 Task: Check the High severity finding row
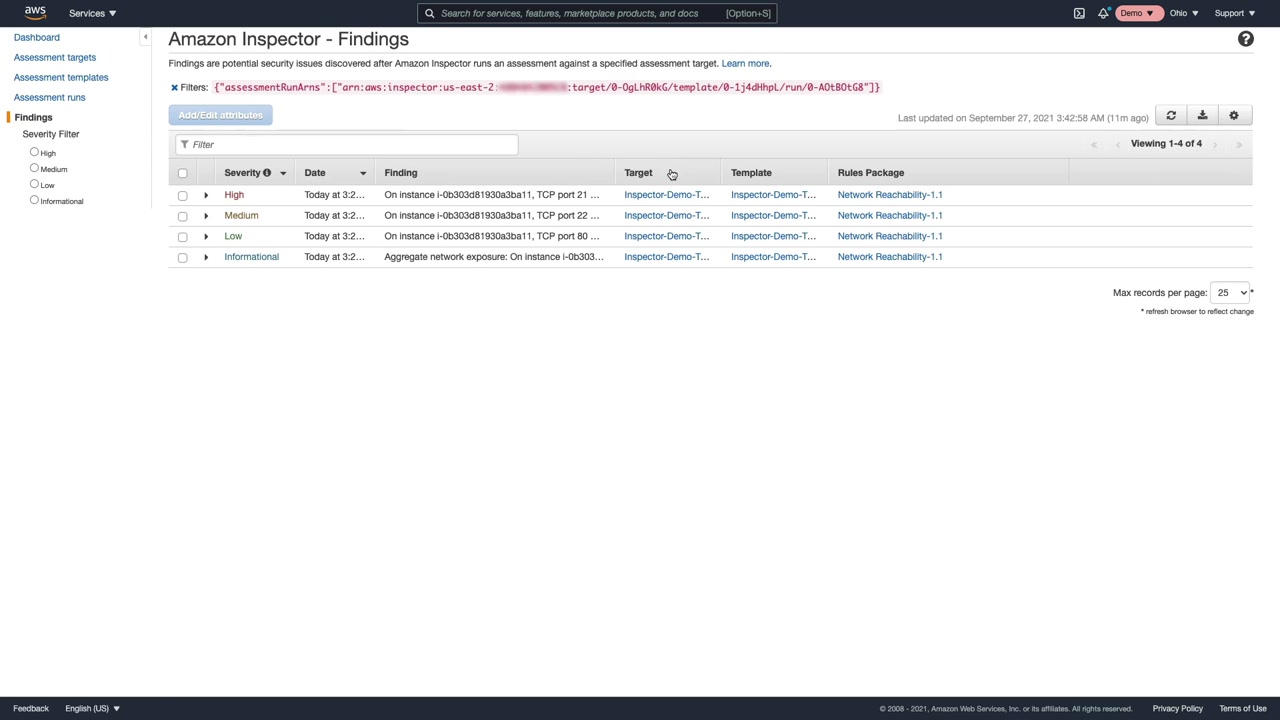pyautogui.click(x=182, y=195)
